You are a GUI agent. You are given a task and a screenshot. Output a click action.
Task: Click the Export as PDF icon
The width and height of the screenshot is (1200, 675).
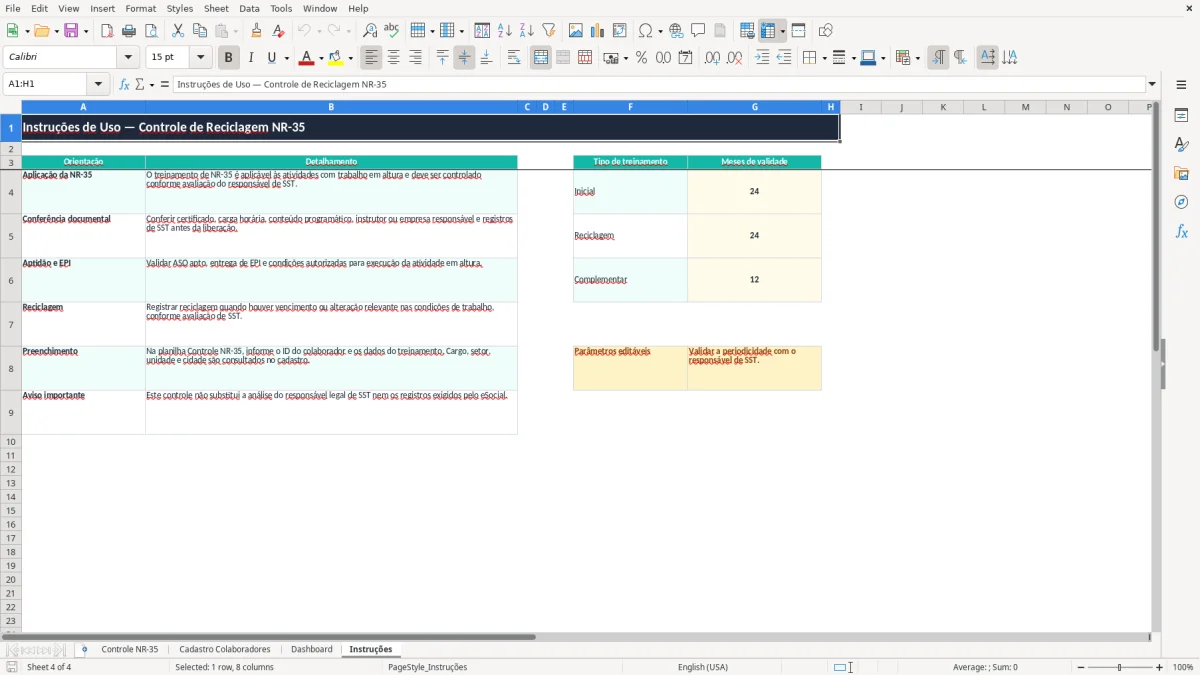point(107,31)
